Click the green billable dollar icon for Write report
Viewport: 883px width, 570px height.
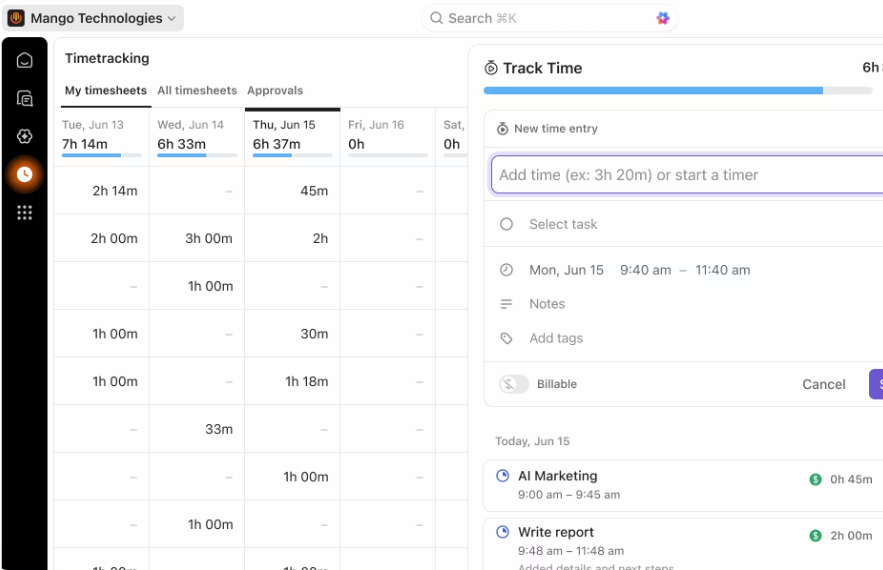(x=815, y=536)
